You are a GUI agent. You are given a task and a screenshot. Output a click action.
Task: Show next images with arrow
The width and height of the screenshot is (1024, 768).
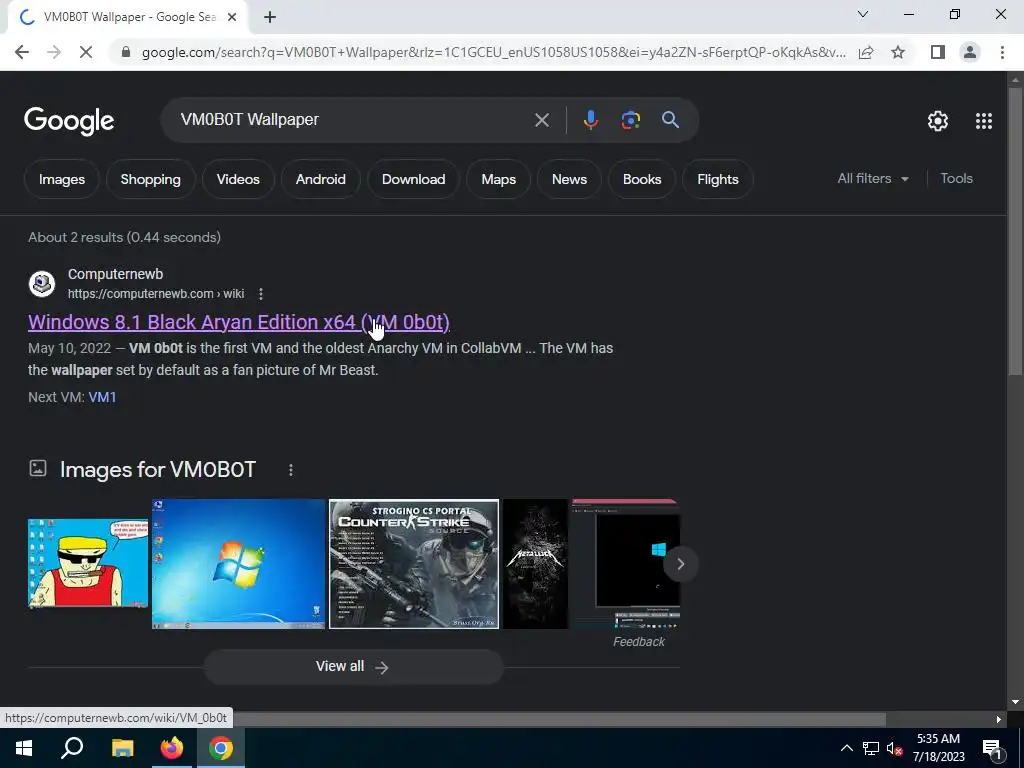click(x=680, y=564)
